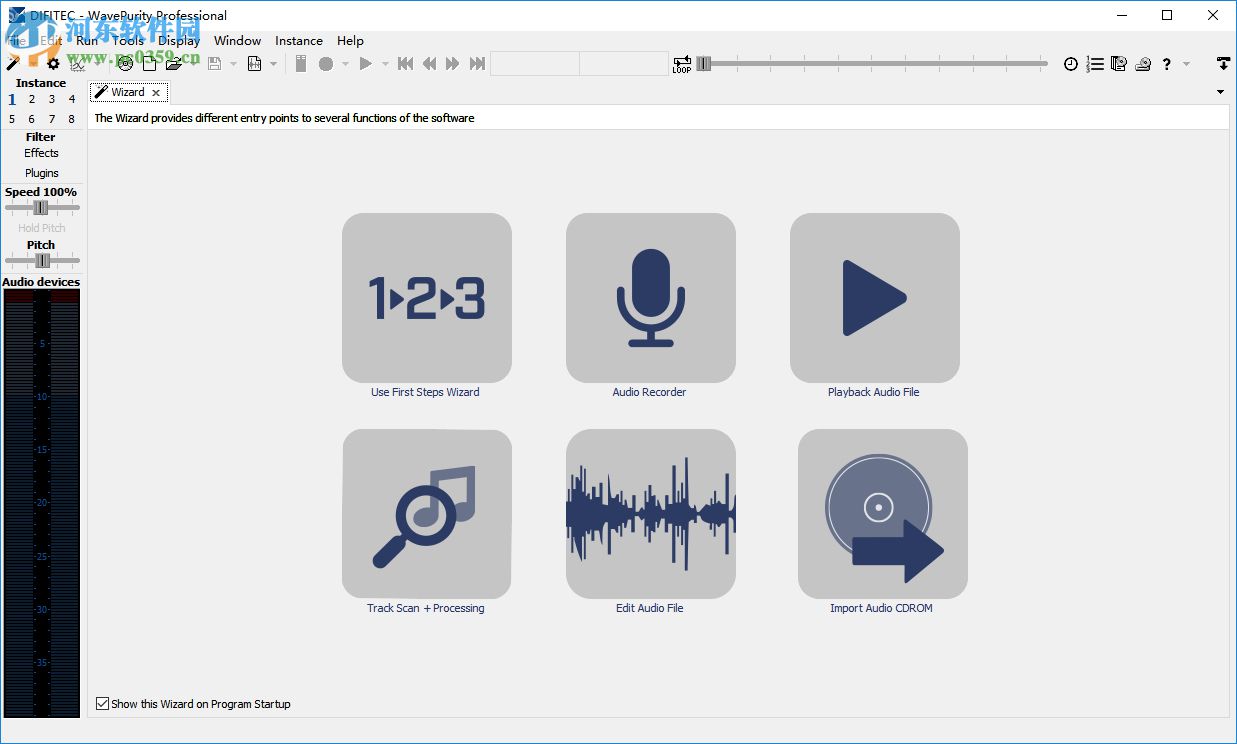Uncheck Show this Wizard on Program Startup

coord(102,703)
